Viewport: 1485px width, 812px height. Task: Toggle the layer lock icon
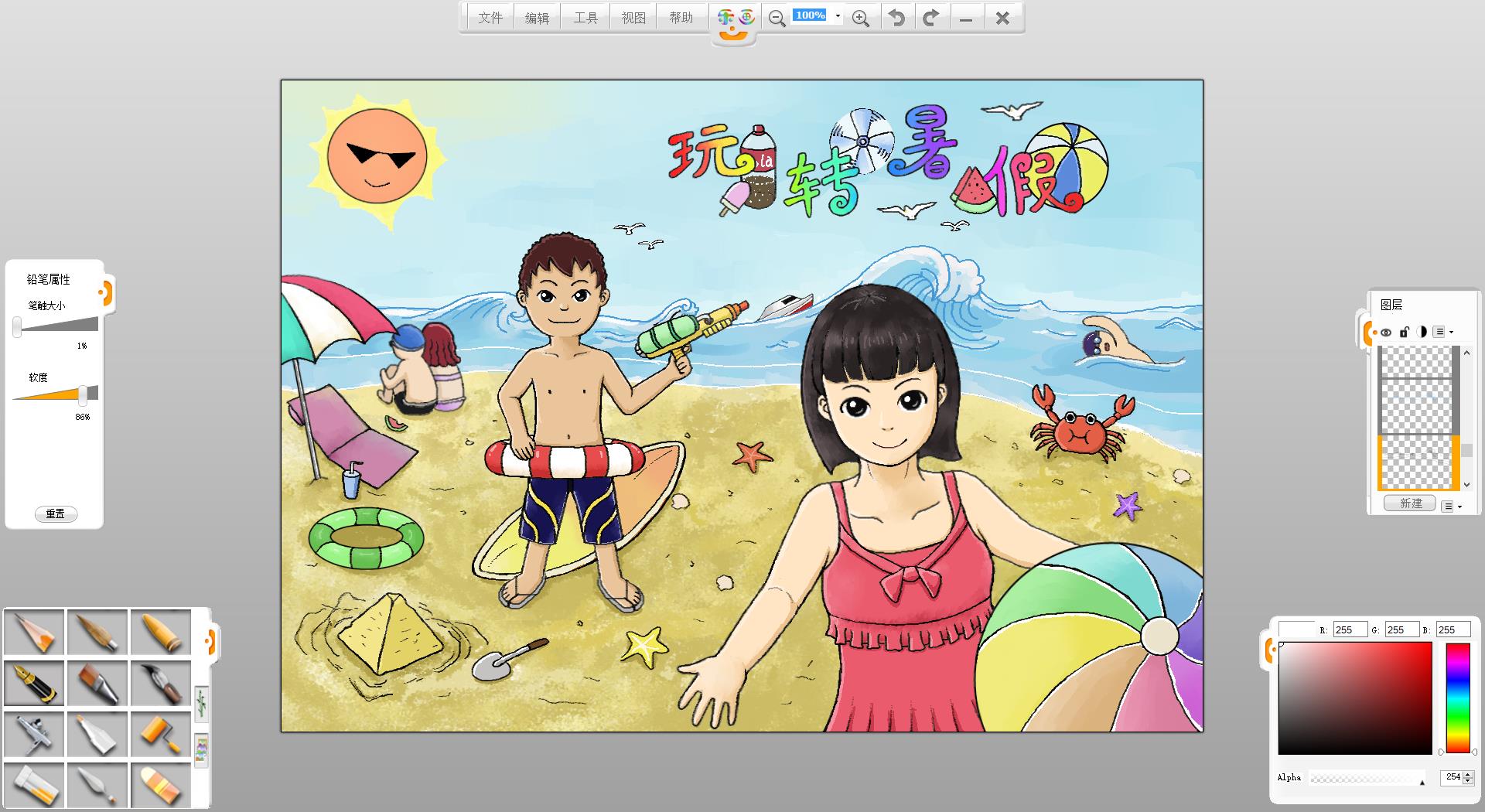click(x=1404, y=333)
